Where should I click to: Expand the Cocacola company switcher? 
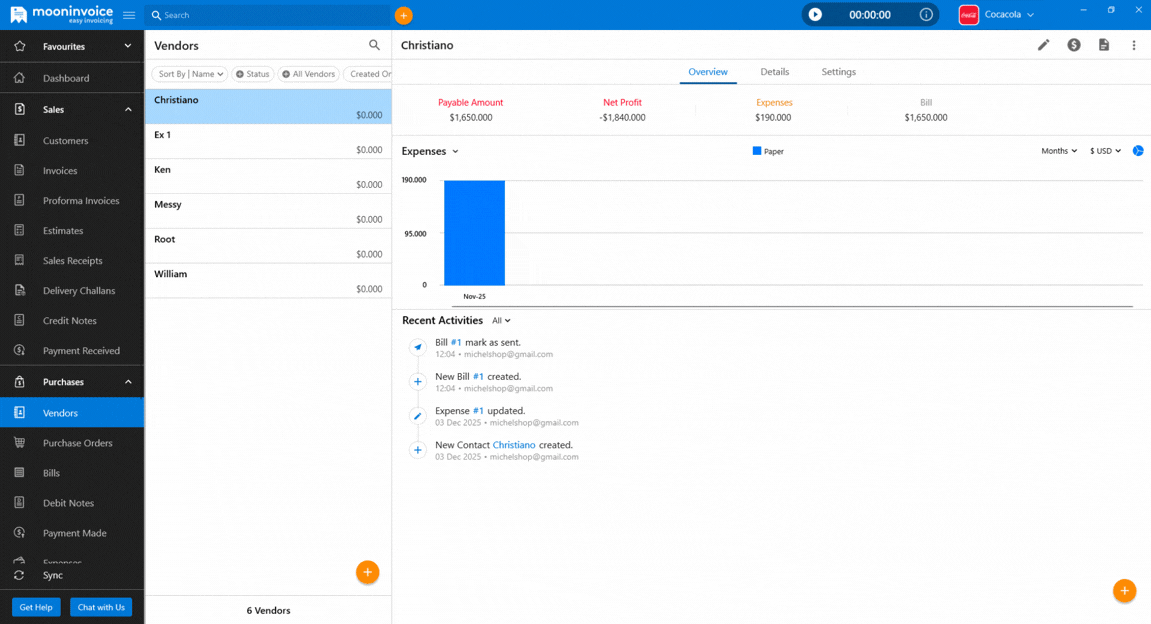click(x=1005, y=14)
